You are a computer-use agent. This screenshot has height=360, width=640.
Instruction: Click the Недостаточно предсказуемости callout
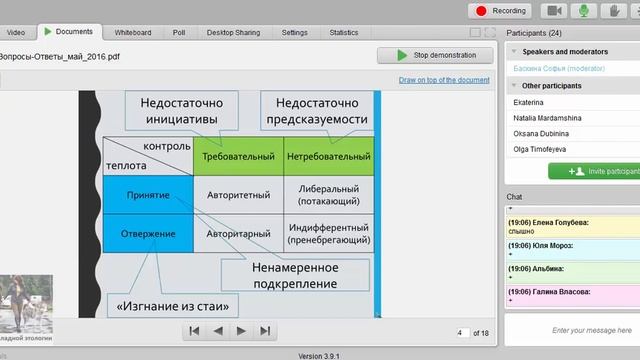coord(317,111)
